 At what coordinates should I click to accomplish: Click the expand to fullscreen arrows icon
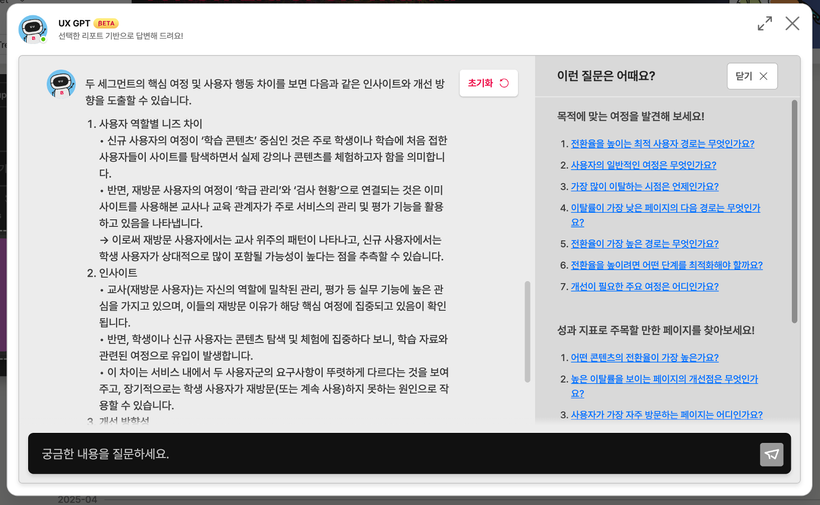tap(765, 23)
